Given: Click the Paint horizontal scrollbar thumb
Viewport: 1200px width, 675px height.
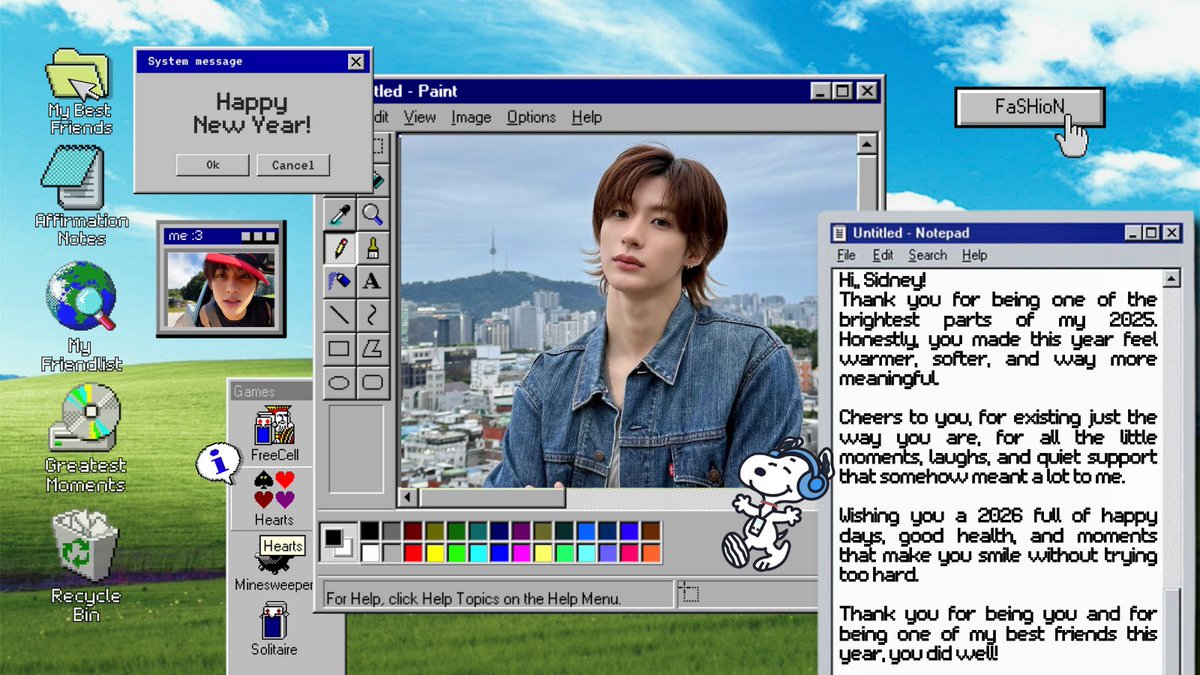Looking at the screenshot, I should point(492,498).
